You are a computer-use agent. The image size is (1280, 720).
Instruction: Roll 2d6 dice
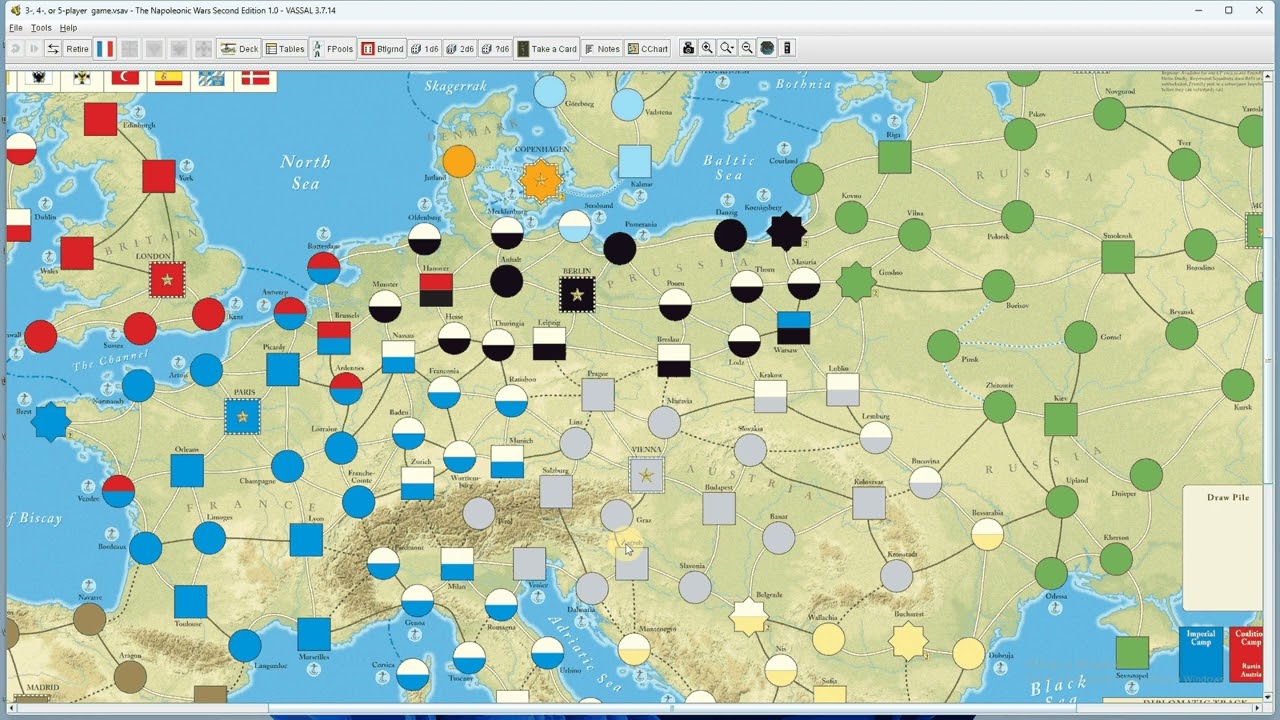tap(460, 48)
